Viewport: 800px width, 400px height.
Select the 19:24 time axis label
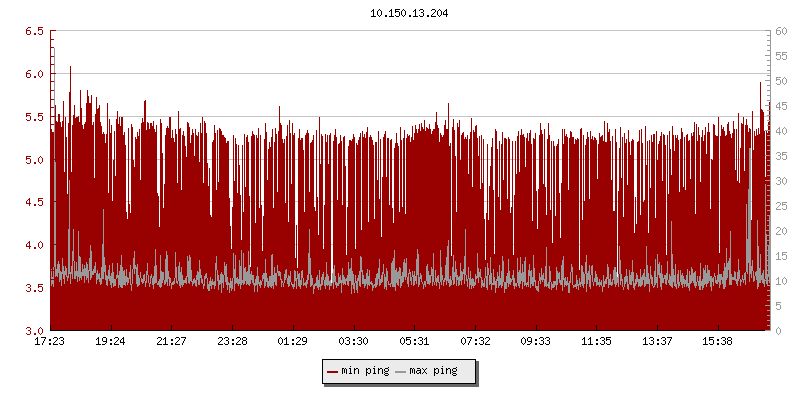pyautogui.click(x=111, y=341)
